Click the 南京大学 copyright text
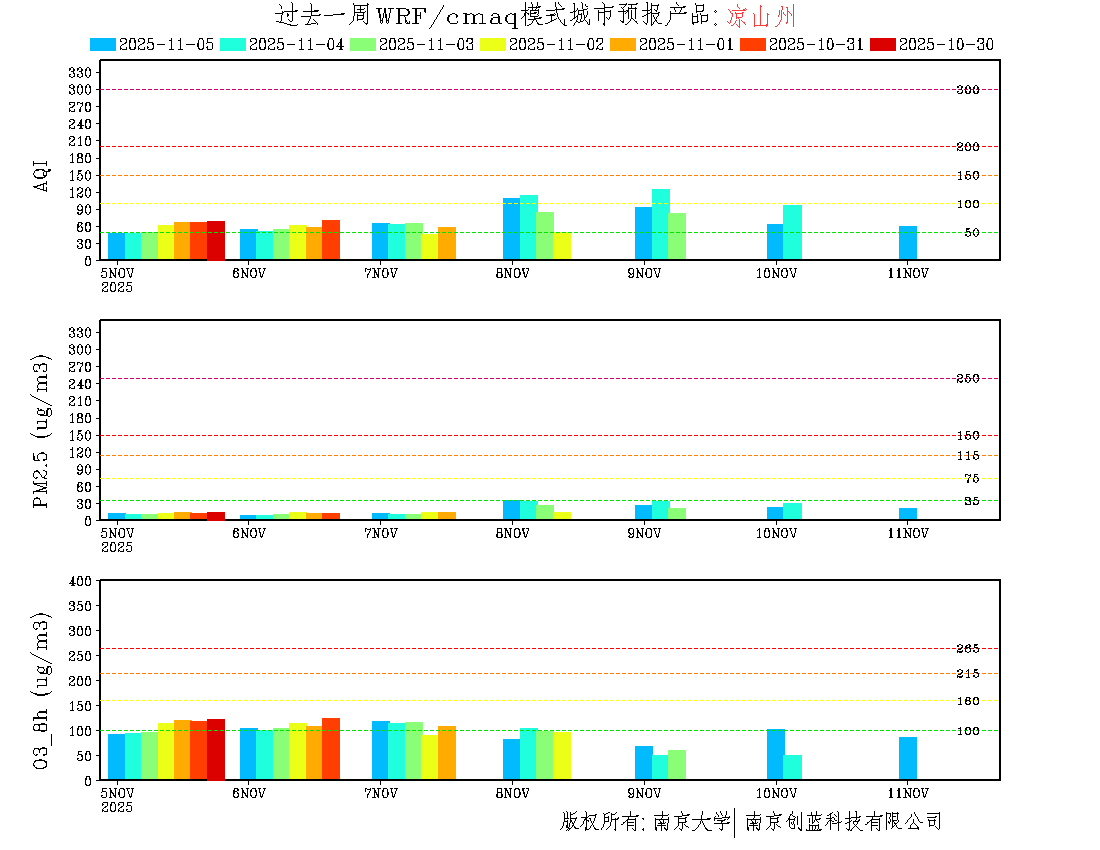The image size is (1100, 850). click(691, 822)
